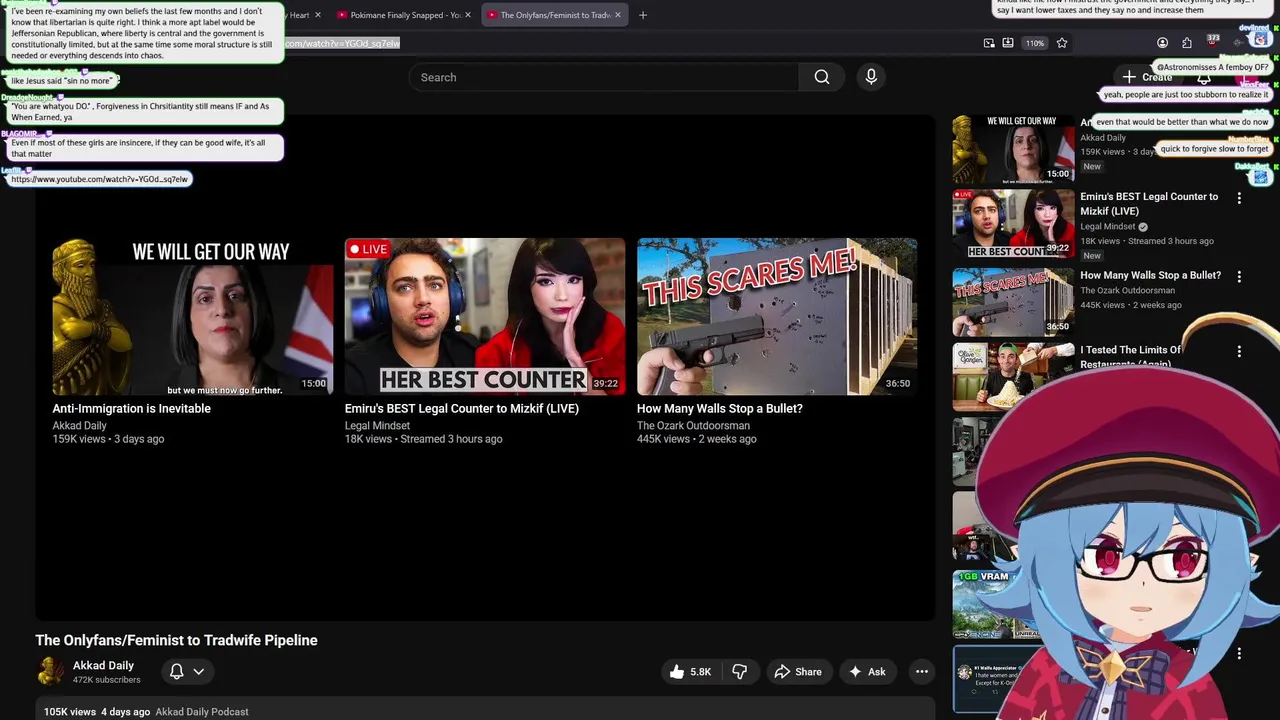1280x720 pixels.
Task: Click Legal Mindset channel name in sidebar
Action: [1107, 227]
